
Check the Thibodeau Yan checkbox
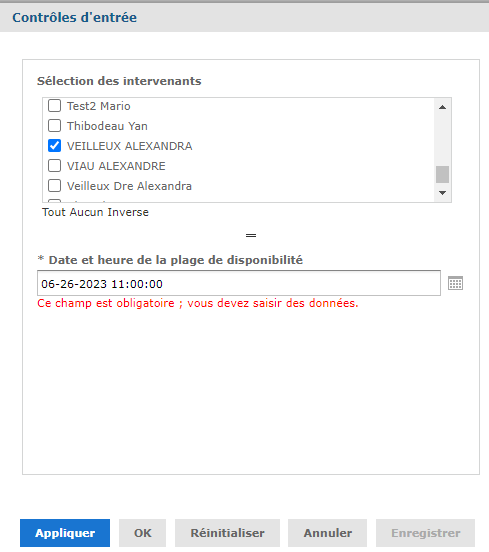(54, 126)
